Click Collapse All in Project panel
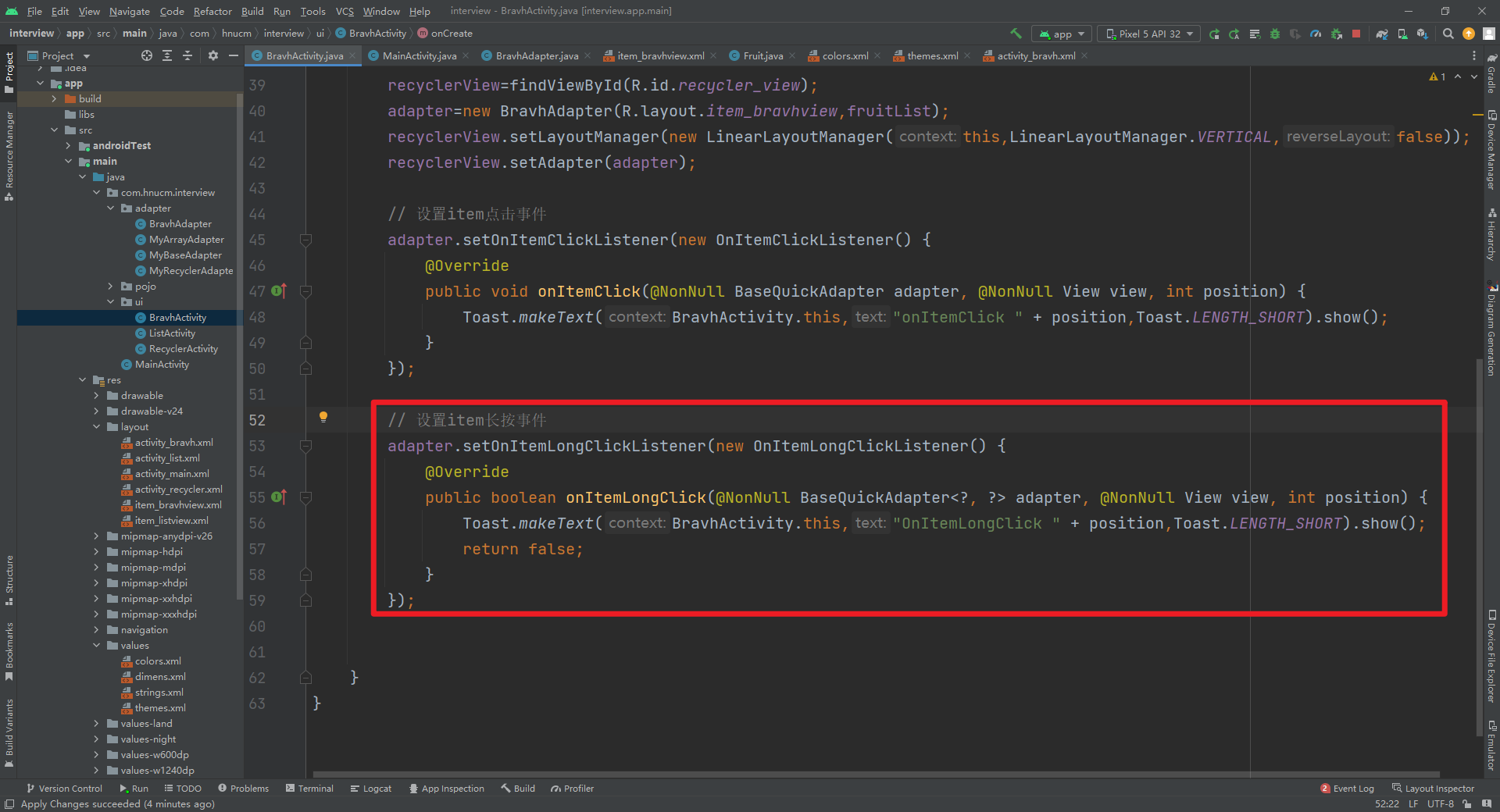Screen dimensions: 1500x812 point(187,55)
